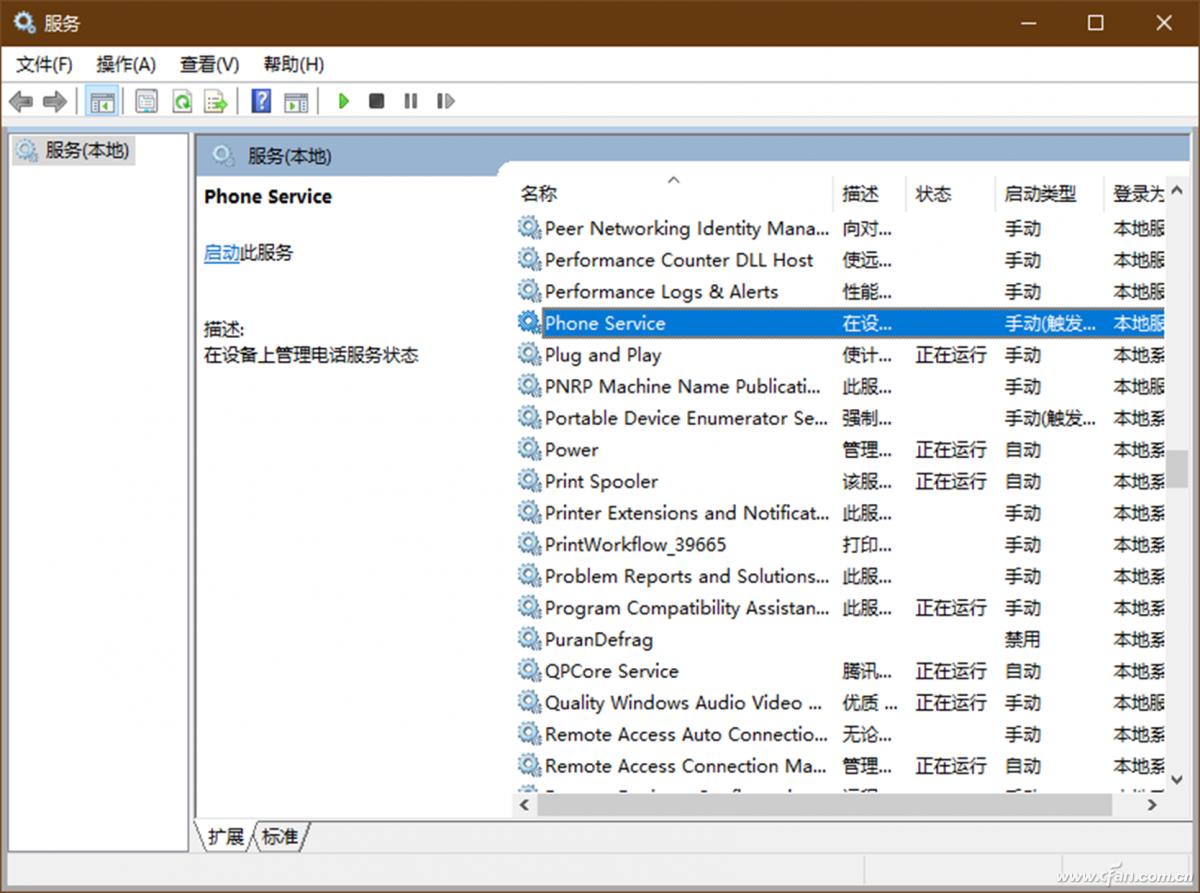The height and width of the screenshot is (893, 1200).
Task: Select Performance Counter DLL Host row
Action: (840, 260)
